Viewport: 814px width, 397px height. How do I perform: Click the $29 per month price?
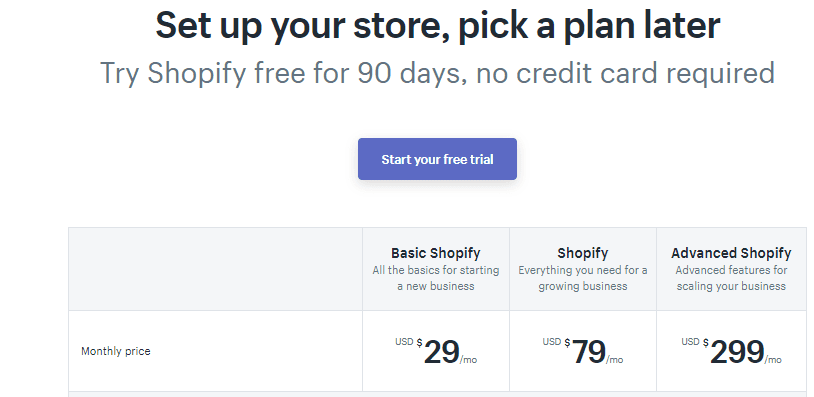[436, 352]
